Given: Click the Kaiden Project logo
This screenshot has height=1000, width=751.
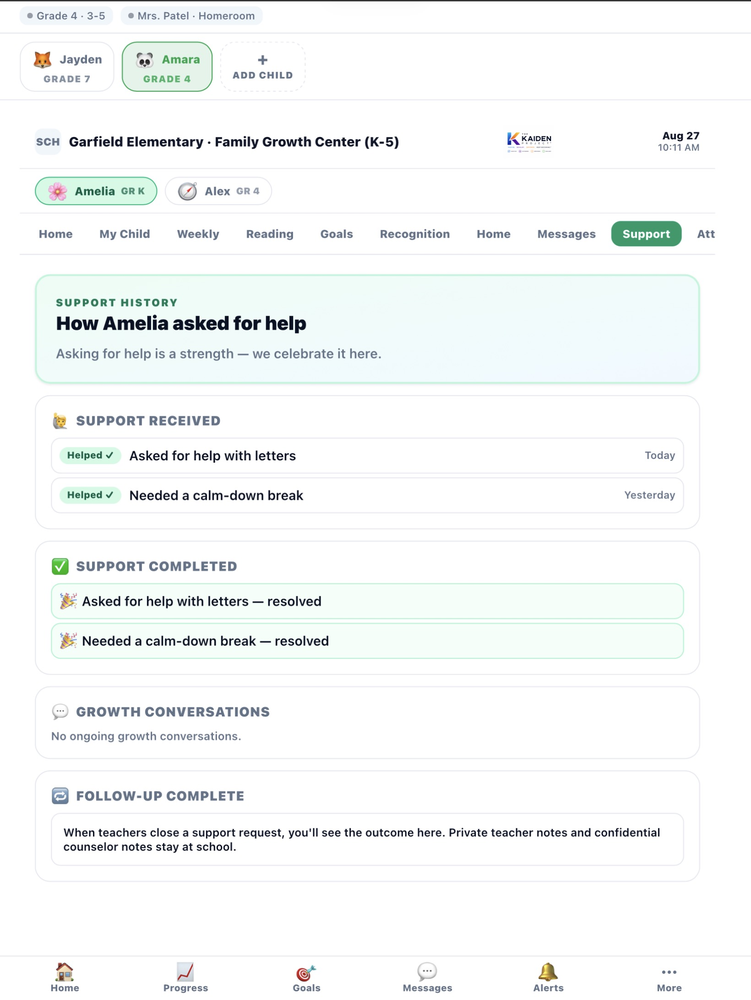Looking at the screenshot, I should coord(529,142).
